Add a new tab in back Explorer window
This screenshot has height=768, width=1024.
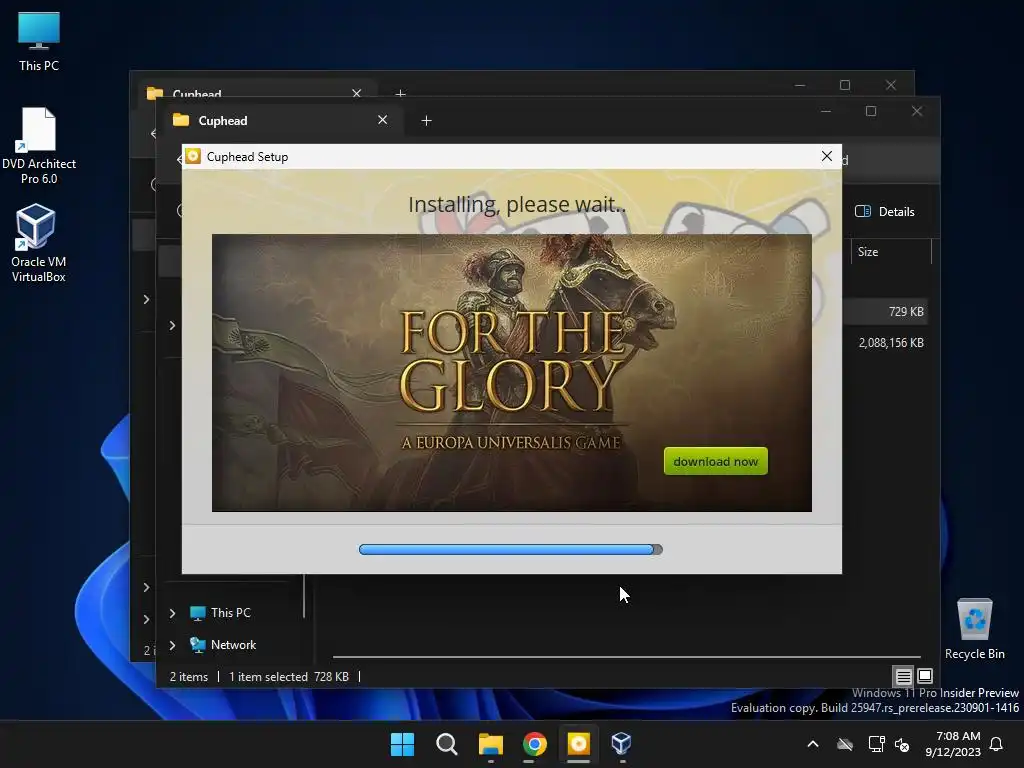click(400, 93)
